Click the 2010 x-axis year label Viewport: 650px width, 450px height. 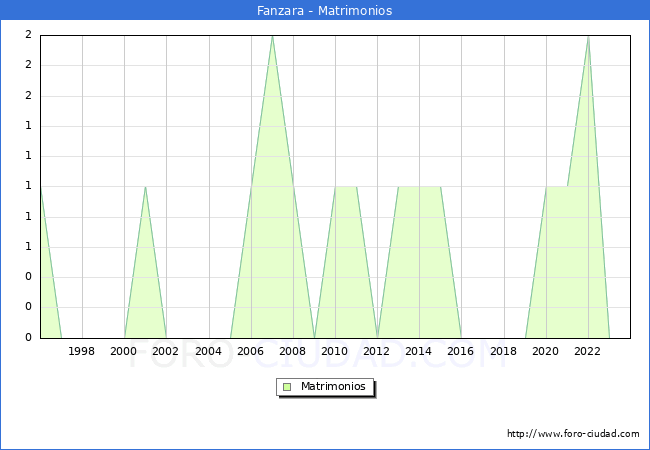coord(335,351)
